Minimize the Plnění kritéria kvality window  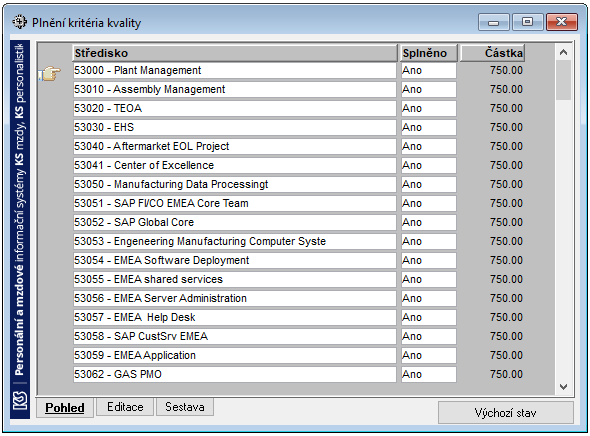click(x=493, y=22)
